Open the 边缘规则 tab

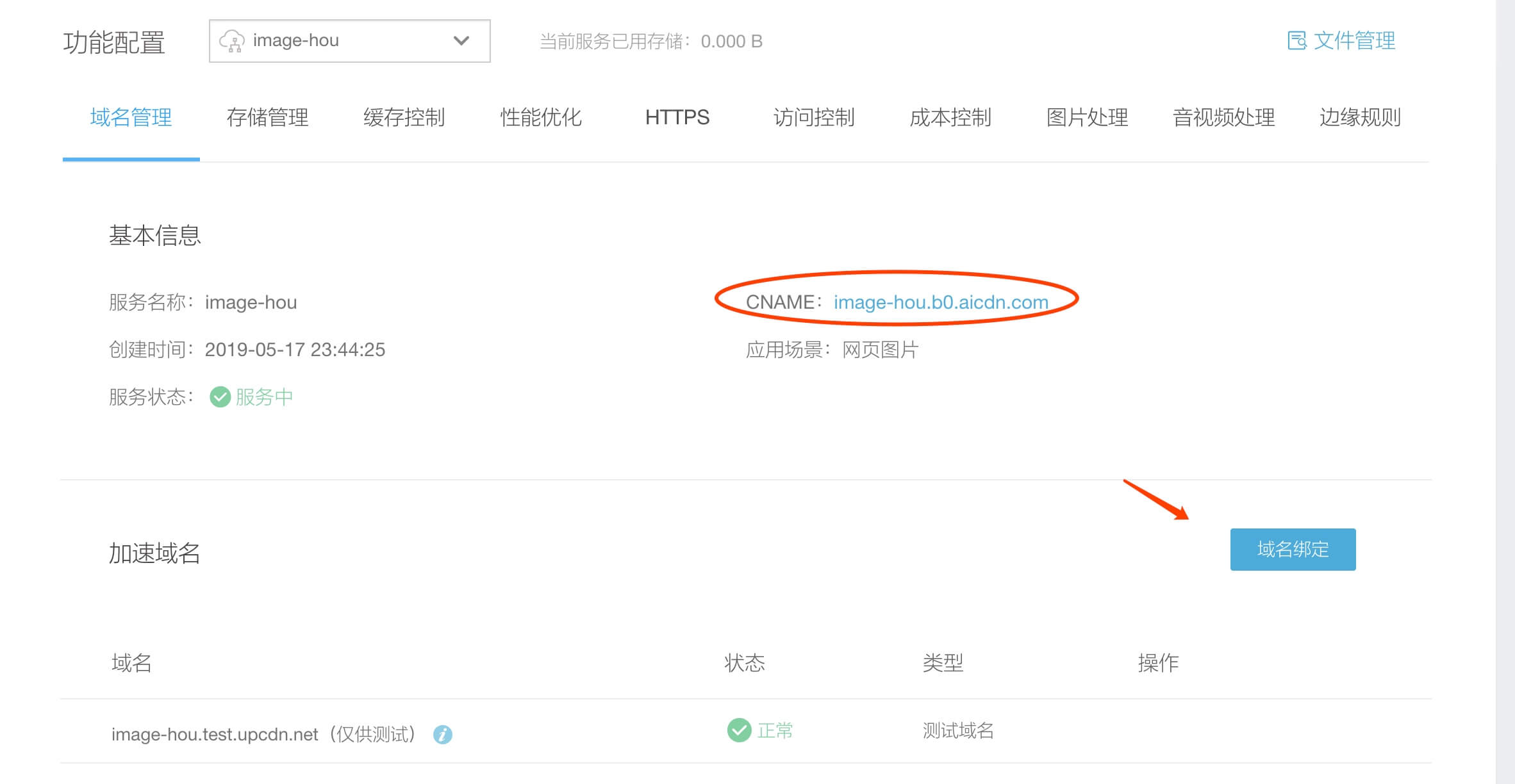pos(1360,117)
